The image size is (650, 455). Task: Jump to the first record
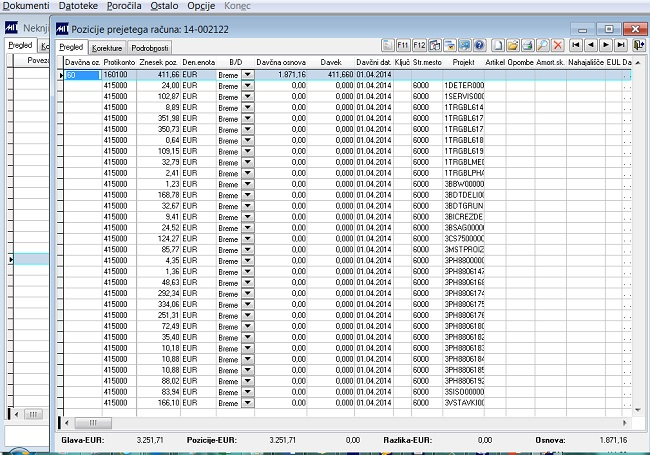click(x=576, y=45)
